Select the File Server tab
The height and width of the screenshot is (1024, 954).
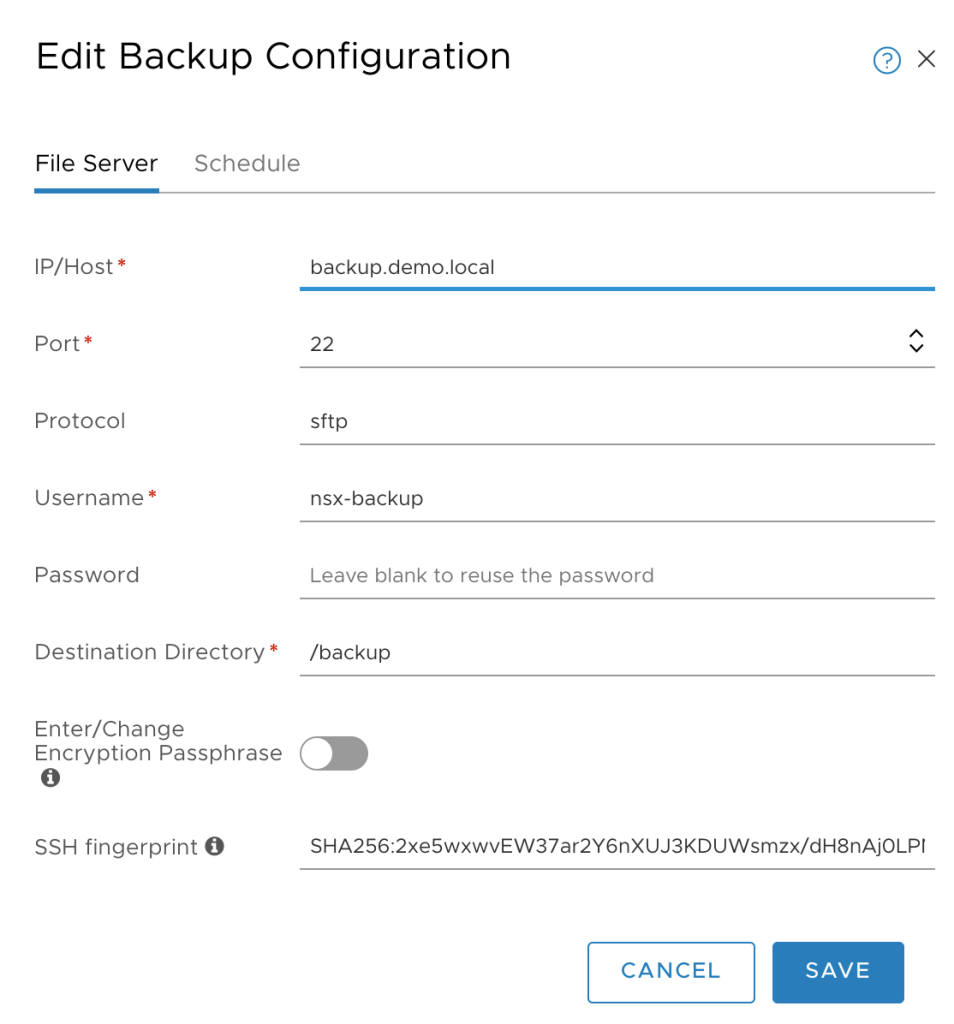pos(96,164)
